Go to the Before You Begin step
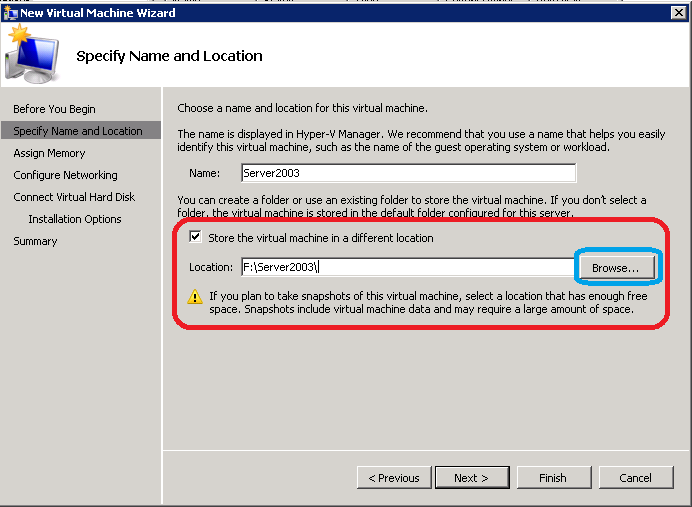Image resolution: width=692 pixels, height=507 pixels. pos(54,109)
